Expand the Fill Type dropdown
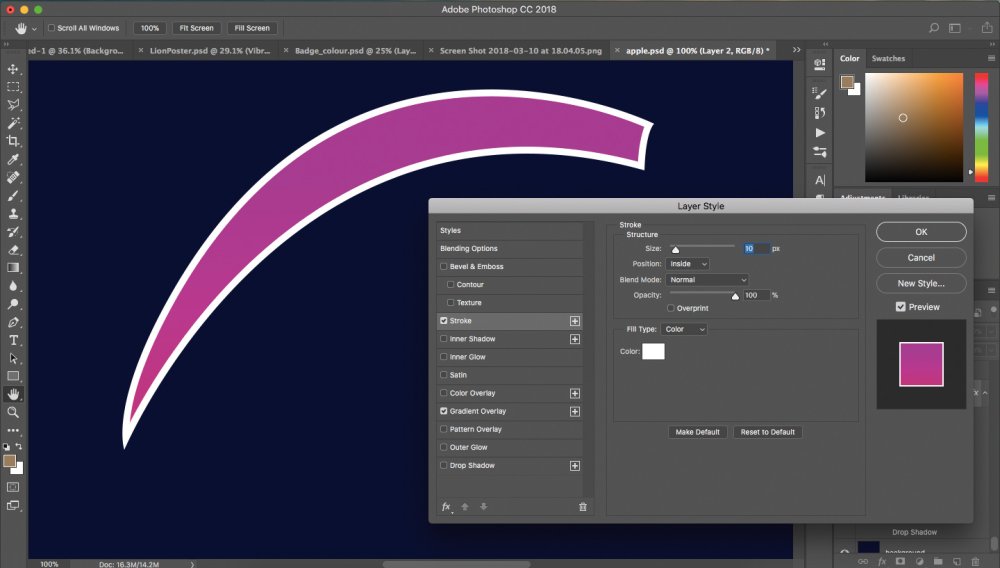 [x=684, y=330]
